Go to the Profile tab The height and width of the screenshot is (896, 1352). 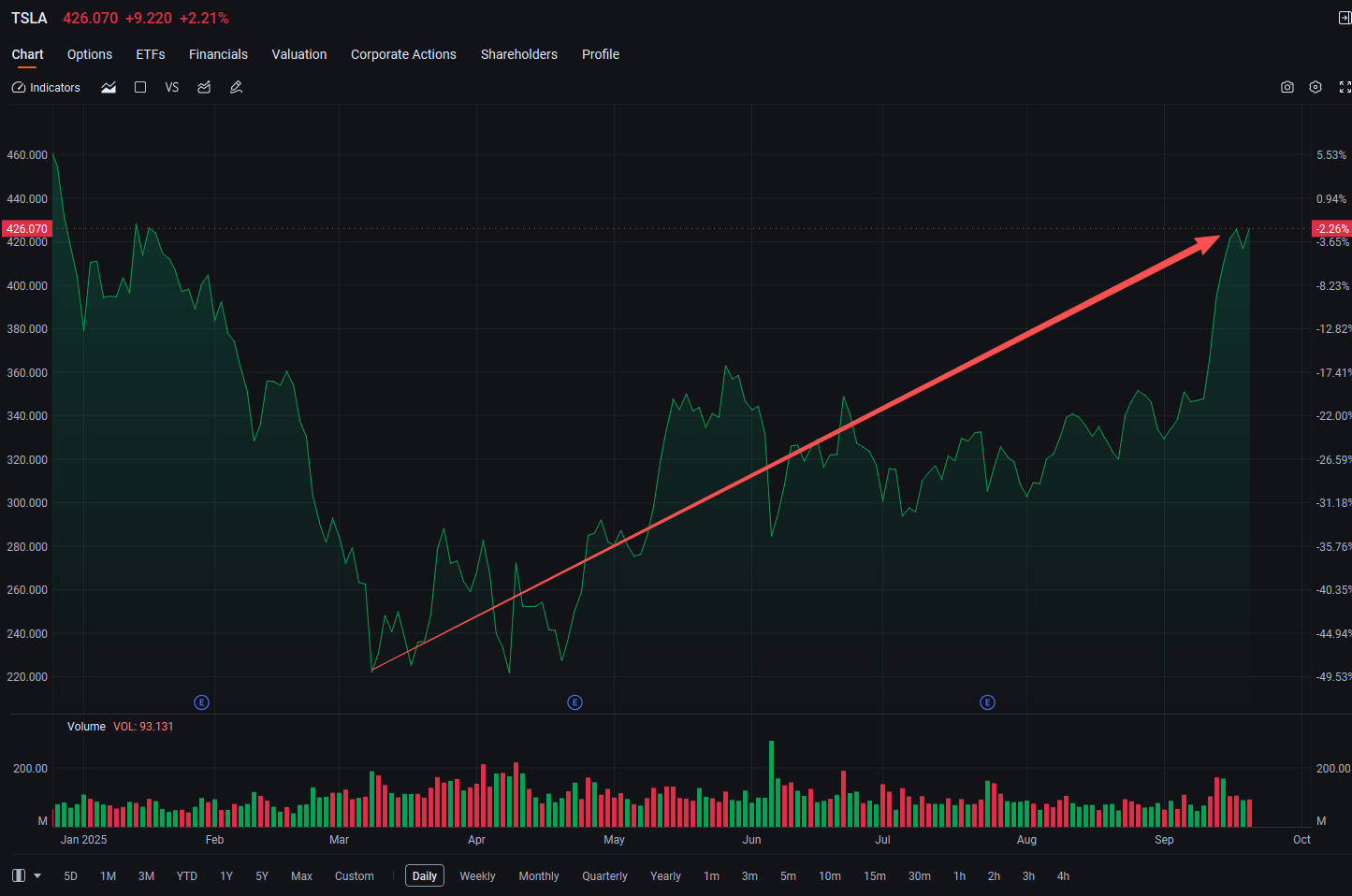[601, 54]
